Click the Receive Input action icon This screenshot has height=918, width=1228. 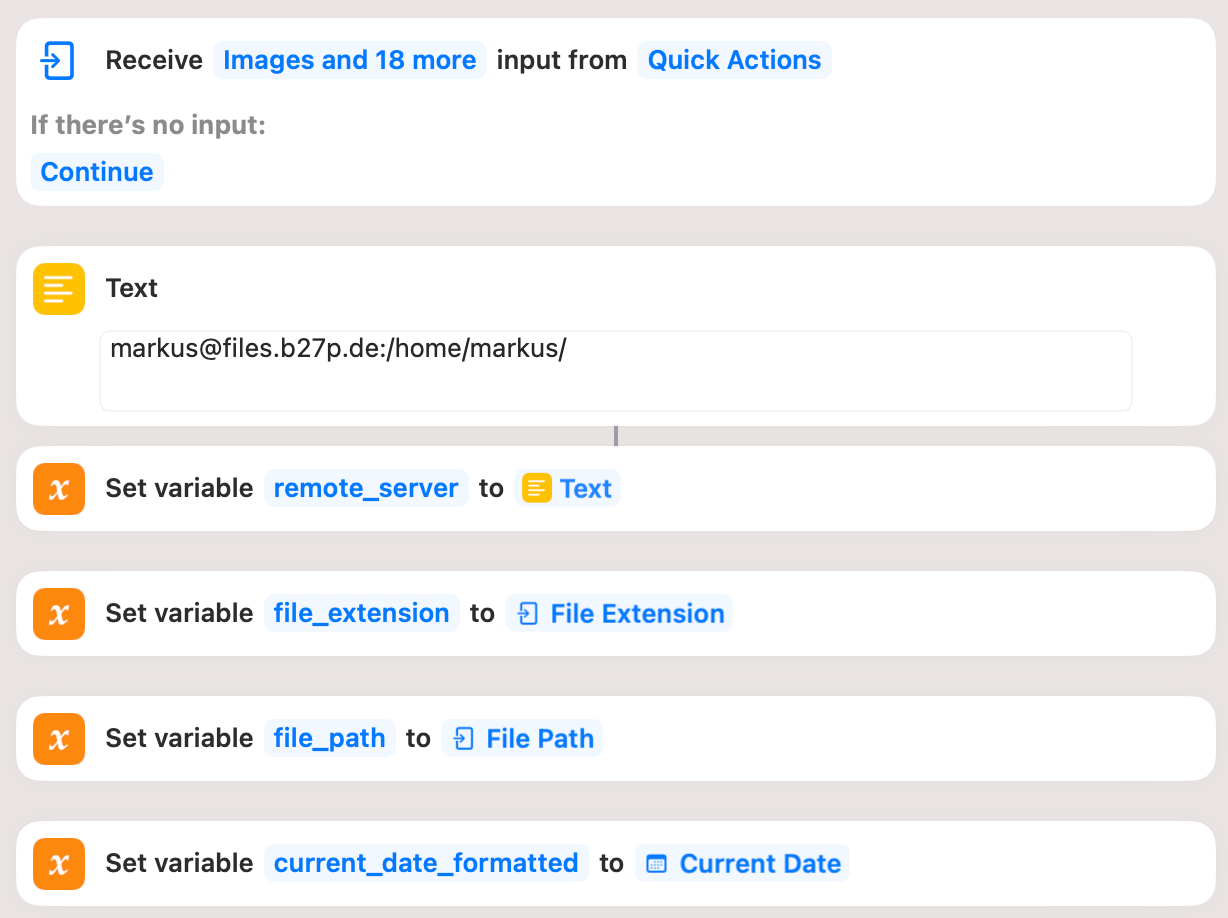pyautogui.click(x=58, y=60)
